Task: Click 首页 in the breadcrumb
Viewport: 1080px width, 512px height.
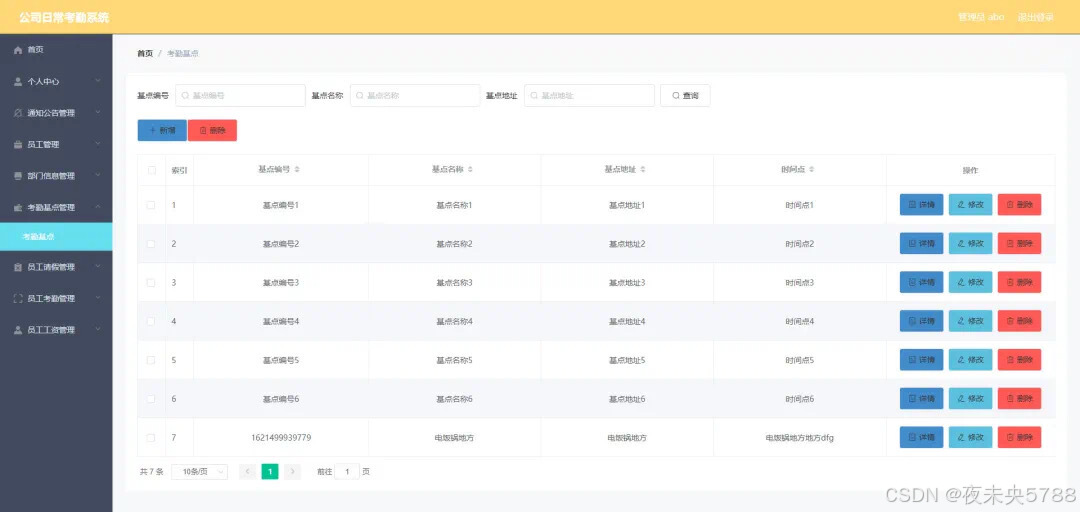Action: coord(145,54)
